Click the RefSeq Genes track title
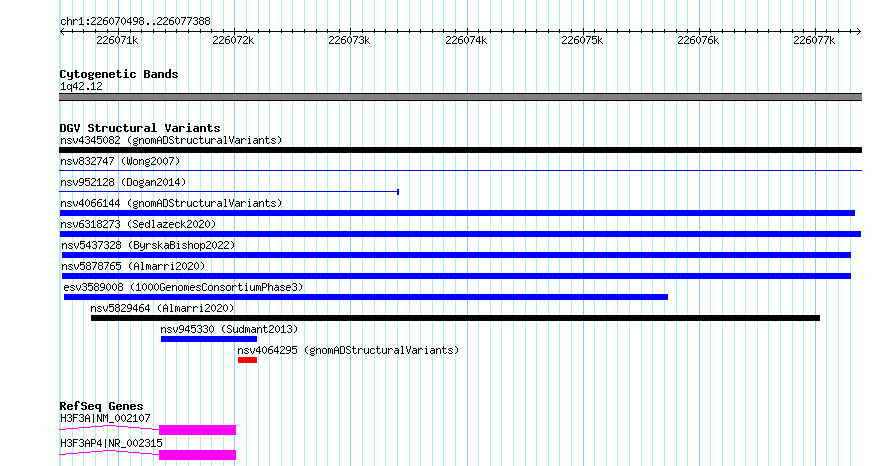This screenshot has height=466, width=890. point(101,406)
